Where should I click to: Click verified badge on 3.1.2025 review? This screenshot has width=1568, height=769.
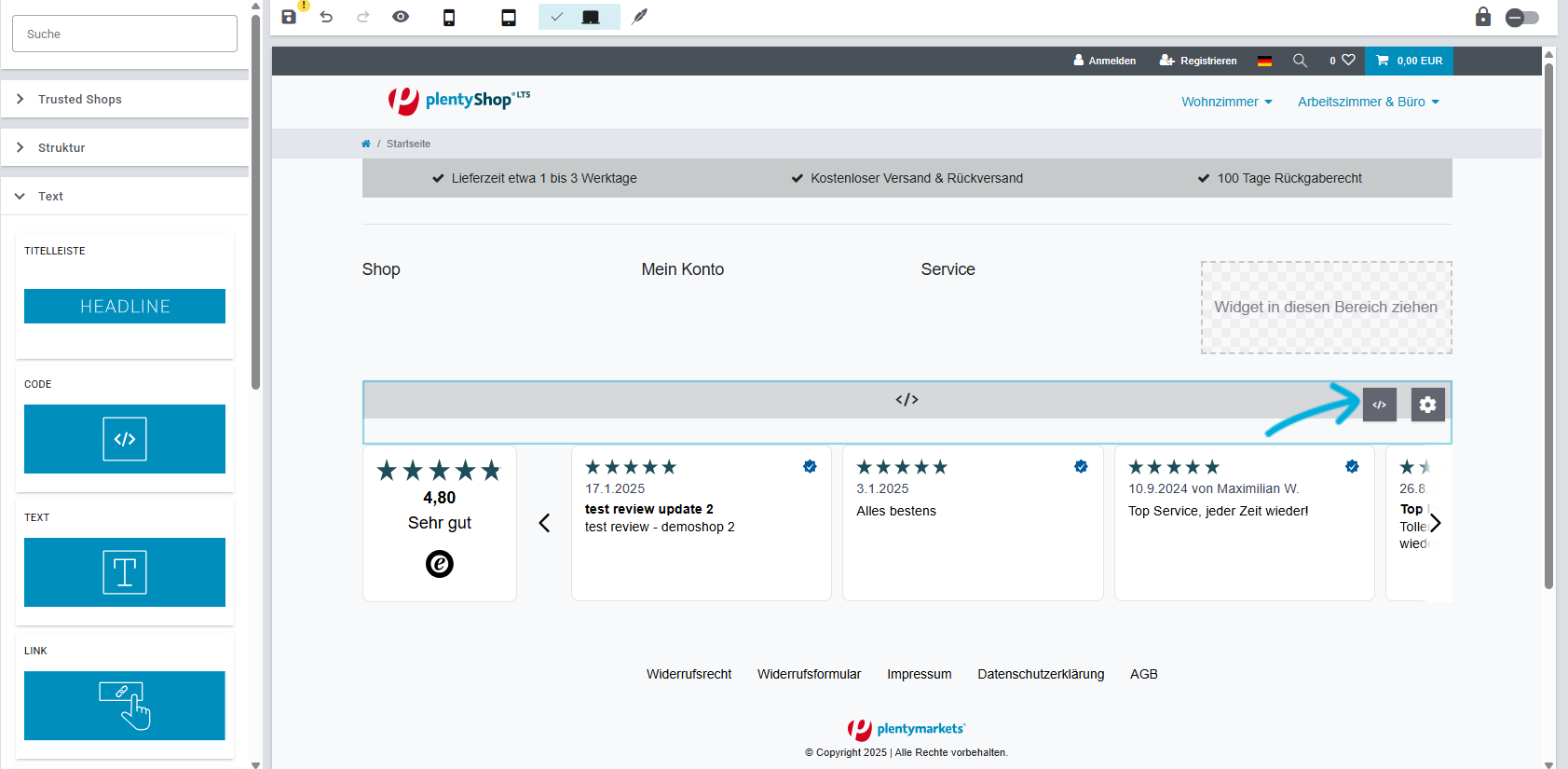coord(1081,466)
